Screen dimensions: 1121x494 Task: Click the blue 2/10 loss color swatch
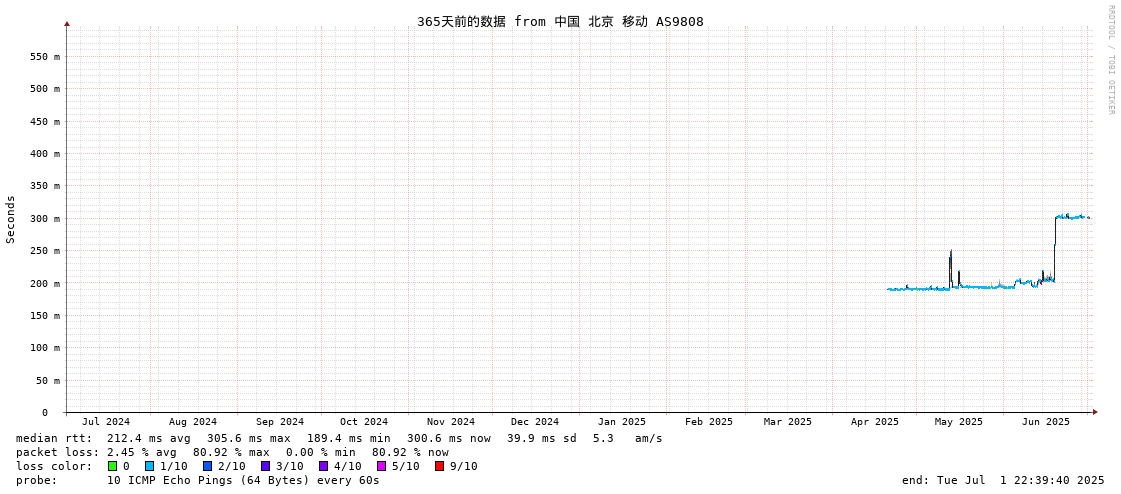coord(207,466)
